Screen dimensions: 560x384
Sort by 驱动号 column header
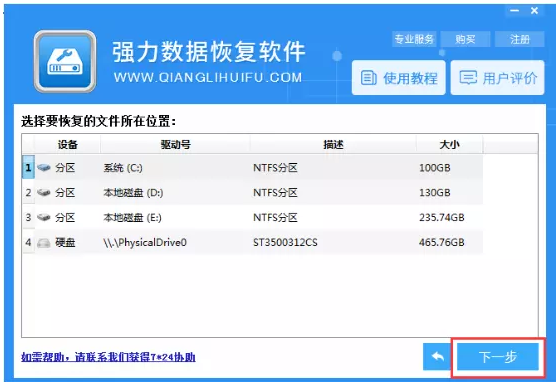pos(175,144)
